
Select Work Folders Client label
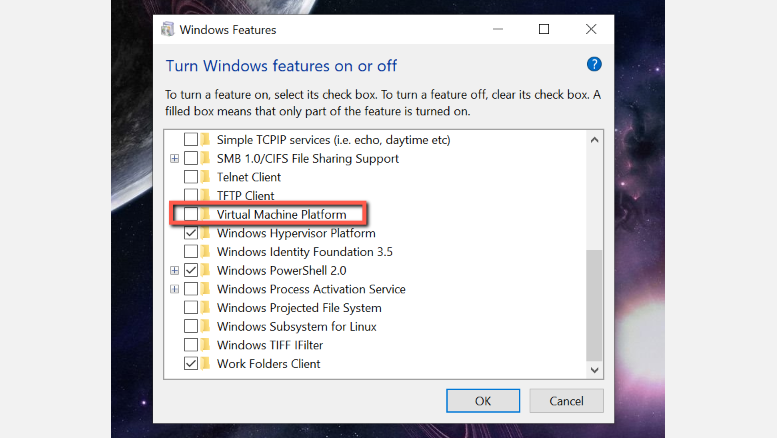(x=269, y=364)
